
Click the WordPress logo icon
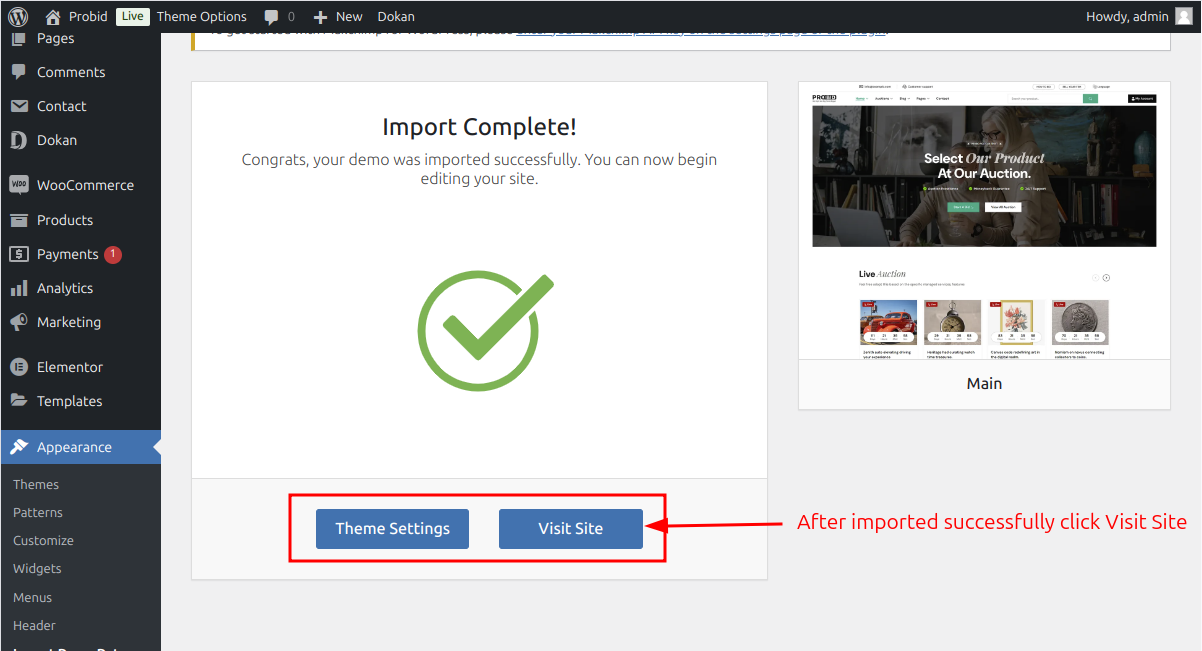pos(18,16)
